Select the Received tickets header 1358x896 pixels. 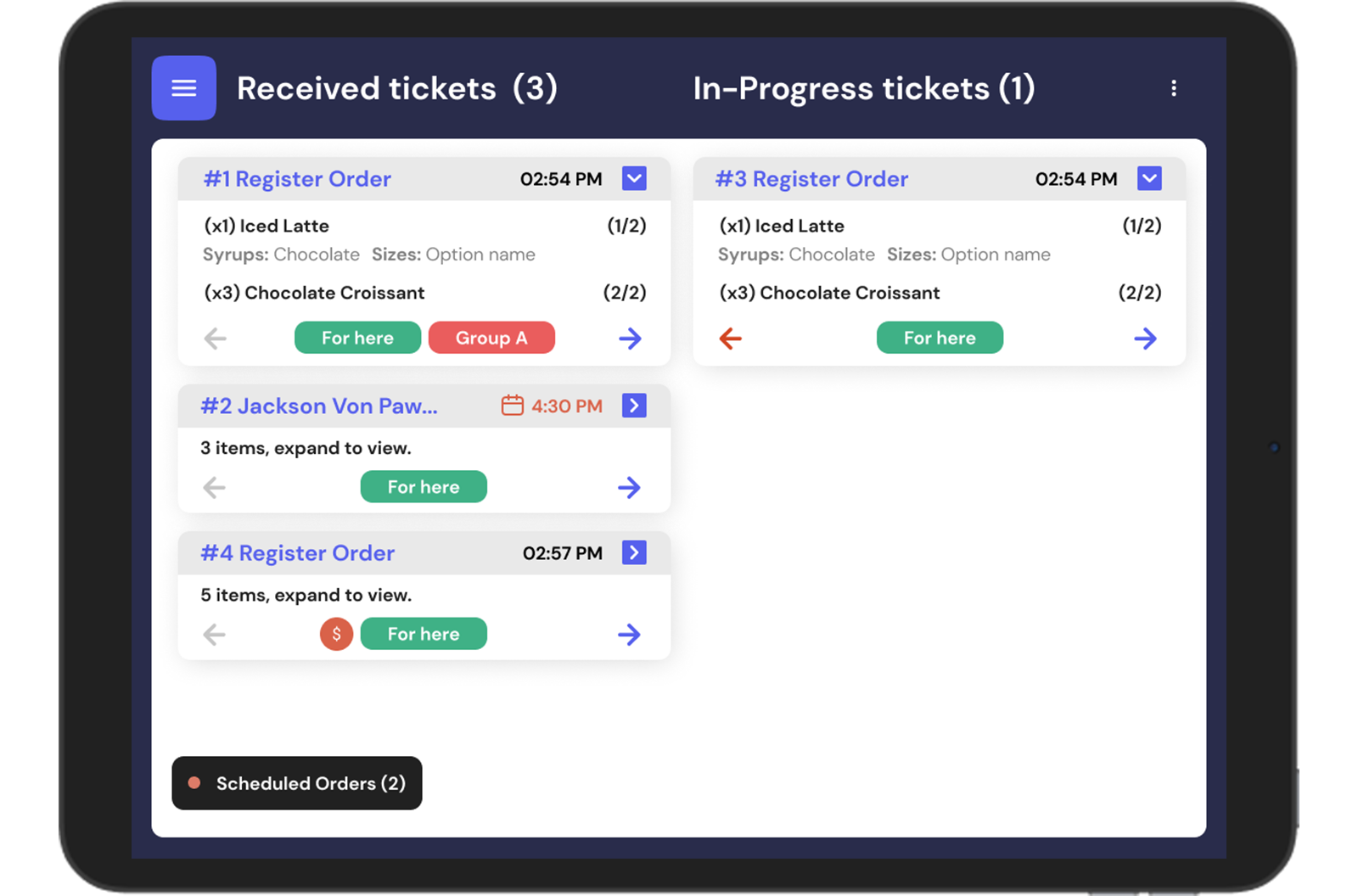[x=396, y=88]
